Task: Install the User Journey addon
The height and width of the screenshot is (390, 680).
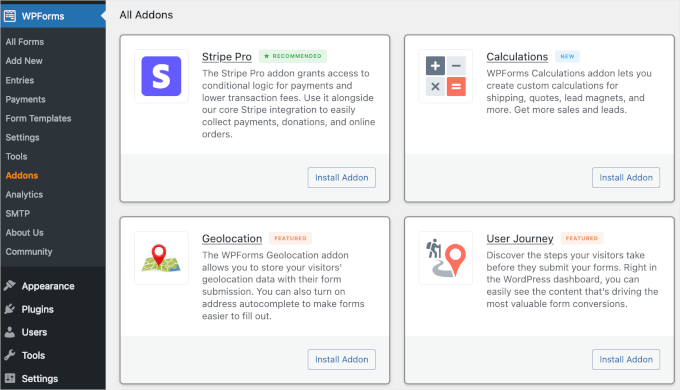Action: [x=626, y=359]
